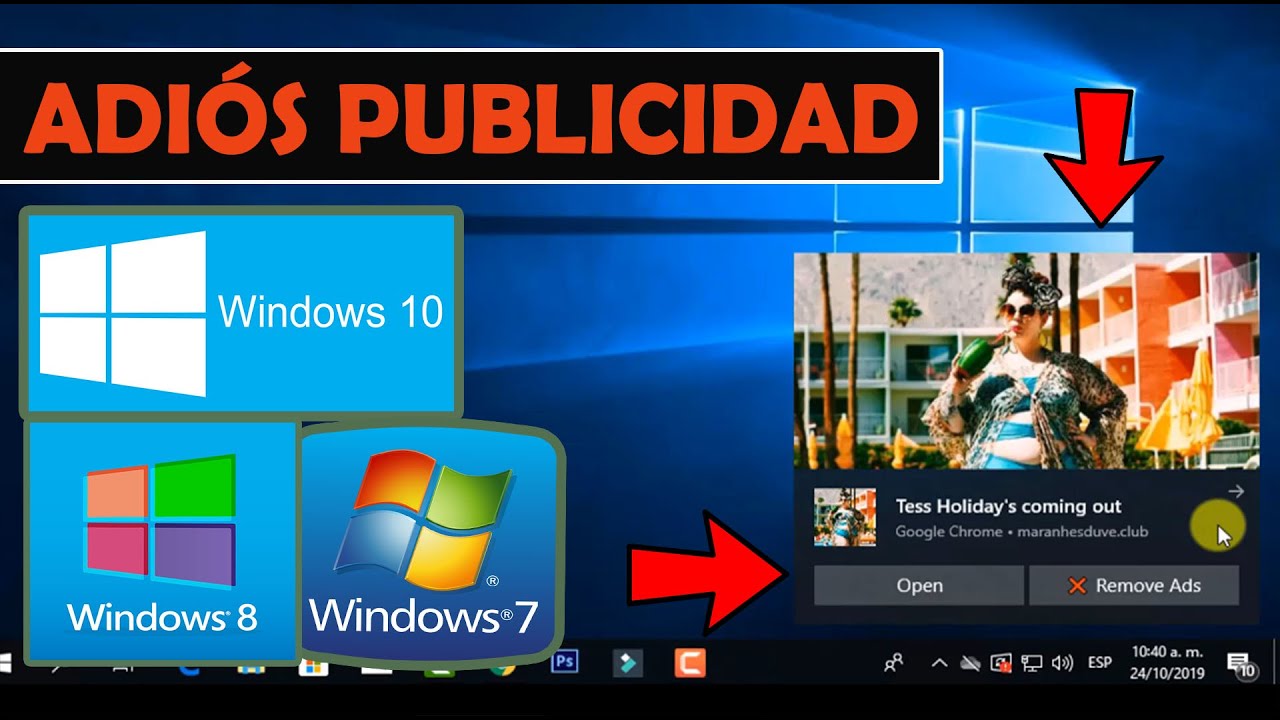Open the OneDrive cloud tray icon
Image resolution: width=1280 pixels, height=720 pixels.
969,662
